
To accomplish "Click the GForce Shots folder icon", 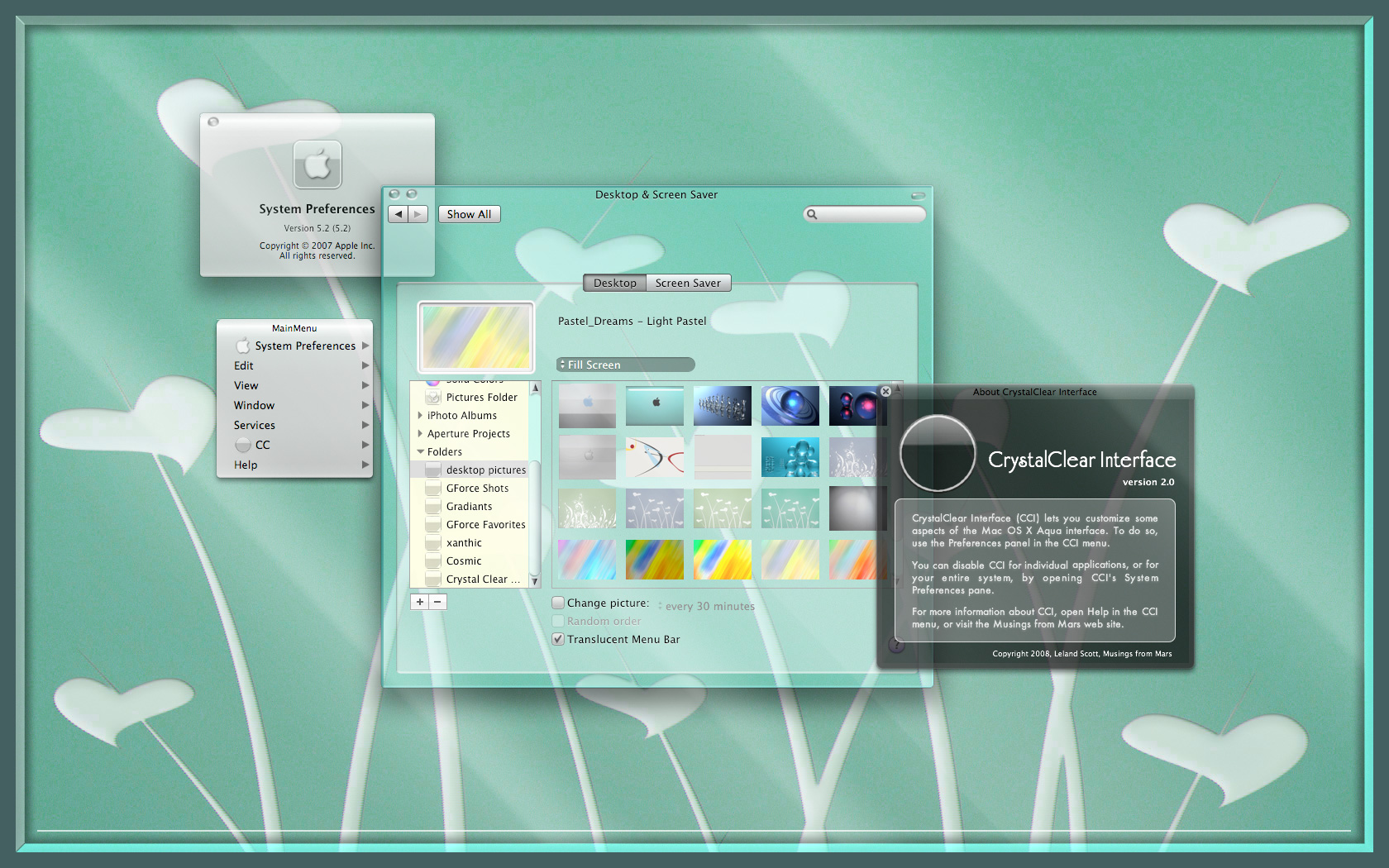I will [x=433, y=489].
